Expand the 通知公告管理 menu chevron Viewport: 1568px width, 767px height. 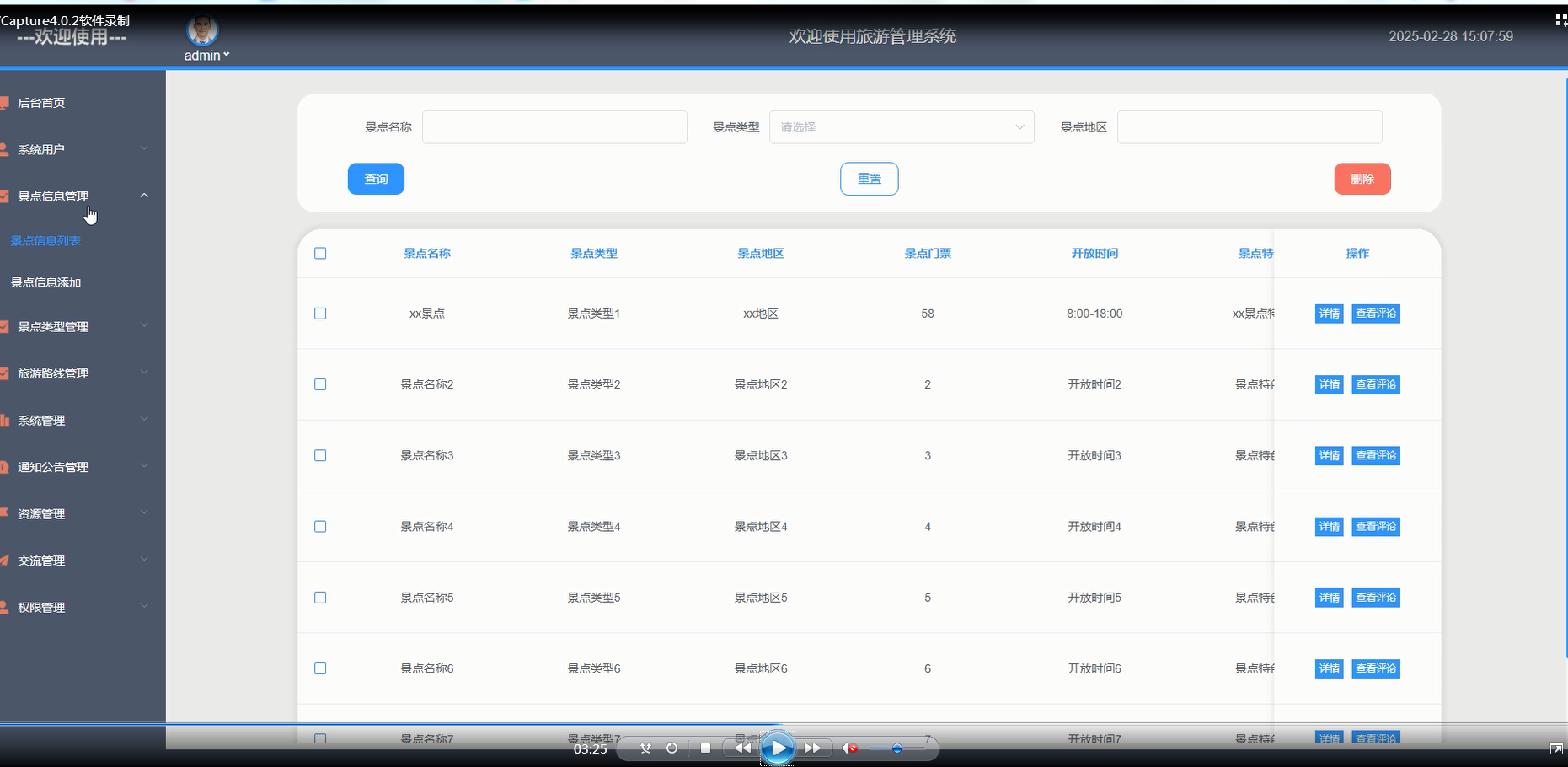coord(144,465)
